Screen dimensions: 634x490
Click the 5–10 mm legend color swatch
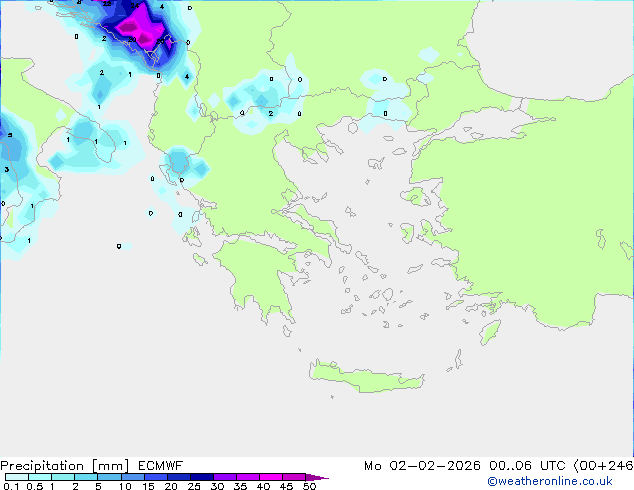coord(109,477)
